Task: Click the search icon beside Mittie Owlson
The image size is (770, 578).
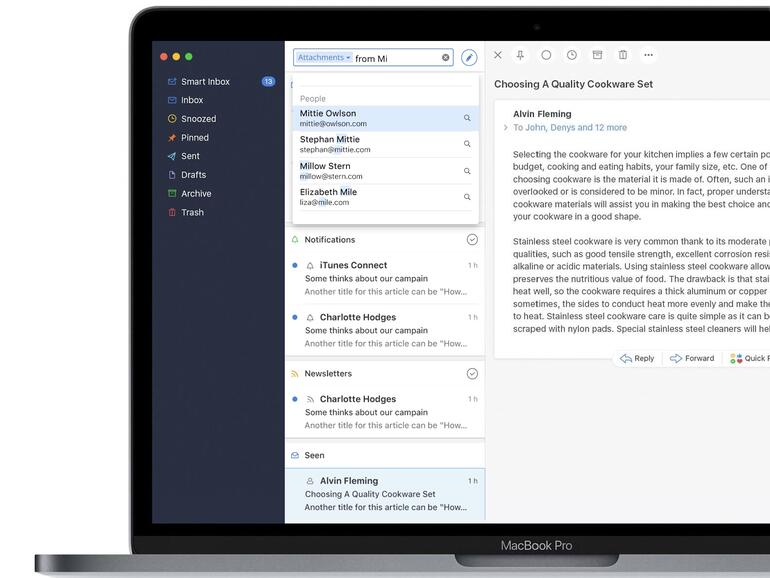Action: [467, 118]
